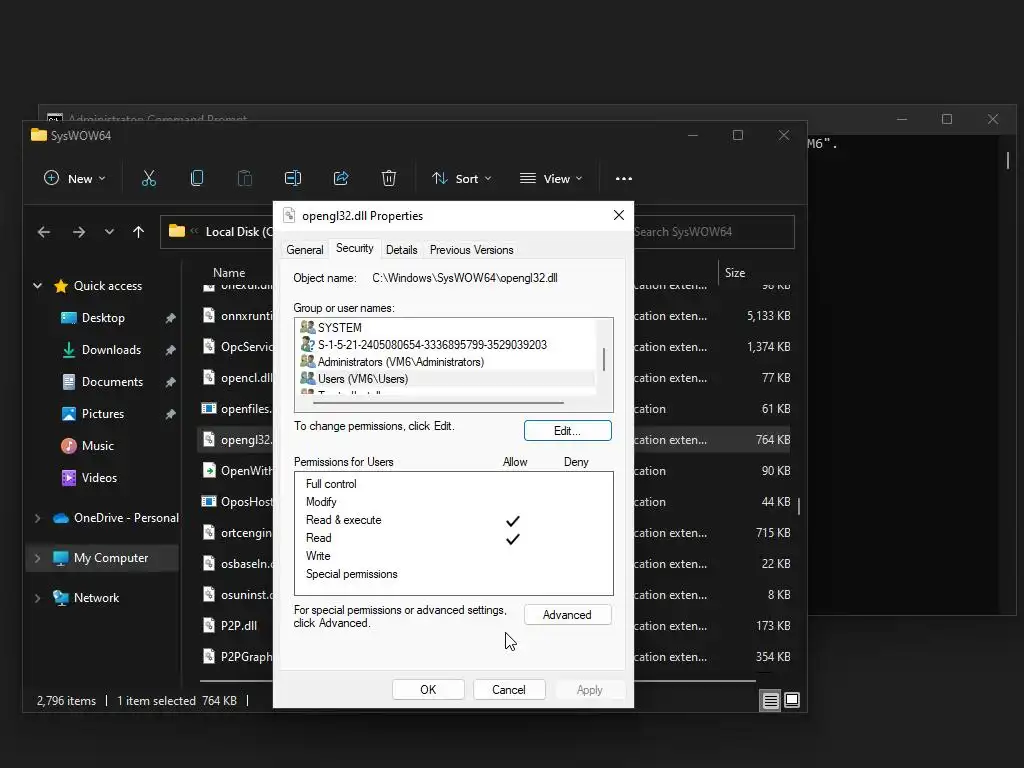
Task: Select the Quick access star item
Action: [107, 286]
